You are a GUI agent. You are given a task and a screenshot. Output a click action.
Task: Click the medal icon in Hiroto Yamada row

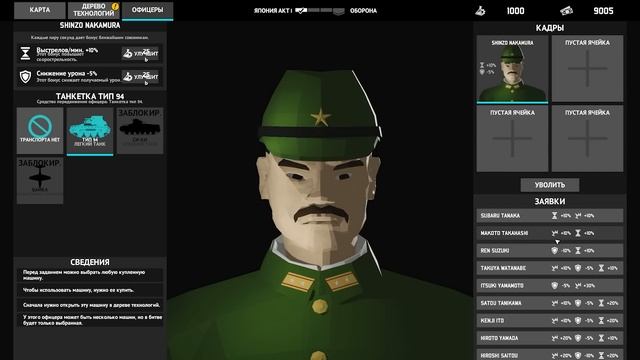point(555,338)
